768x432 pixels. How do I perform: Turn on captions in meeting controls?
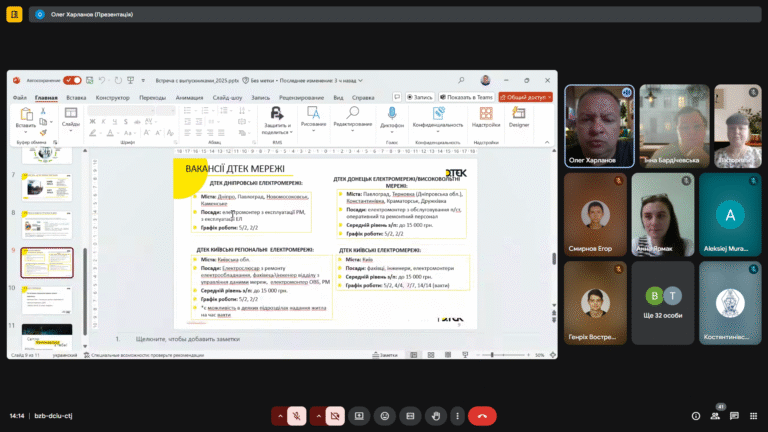click(x=410, y=416)
